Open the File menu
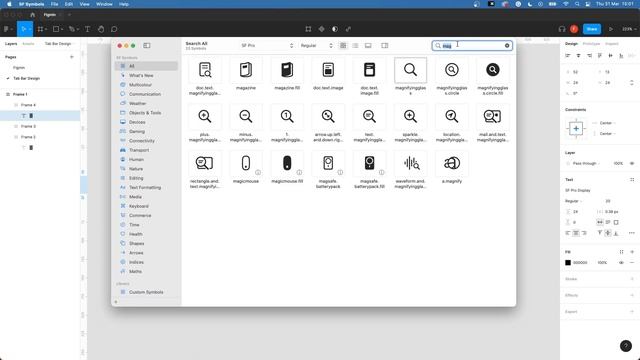Viewport: 640px width, 360px height. coord(54,4)
